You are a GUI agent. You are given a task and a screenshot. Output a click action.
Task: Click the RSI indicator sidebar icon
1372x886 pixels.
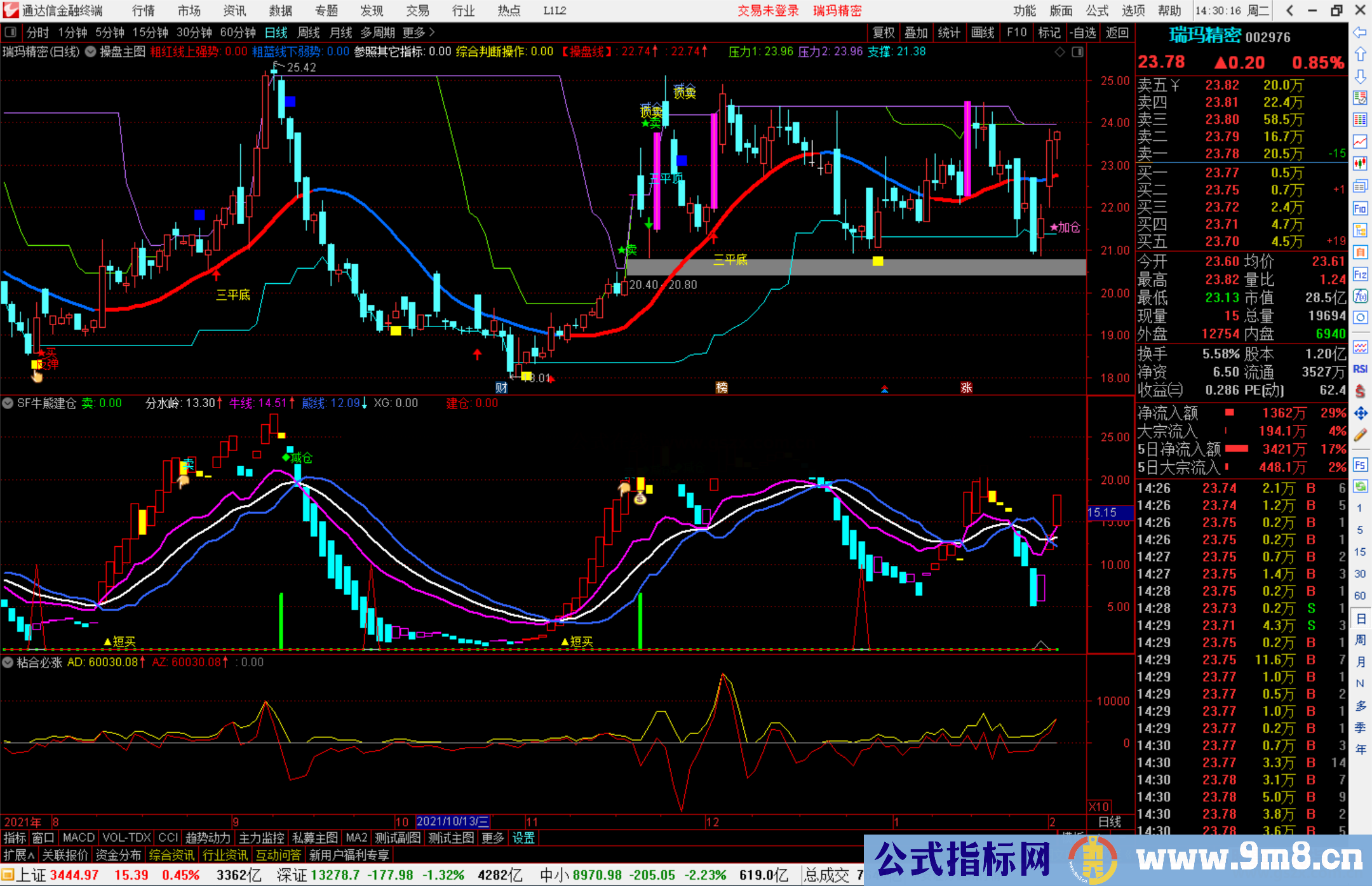click(x=1360, y=369)
